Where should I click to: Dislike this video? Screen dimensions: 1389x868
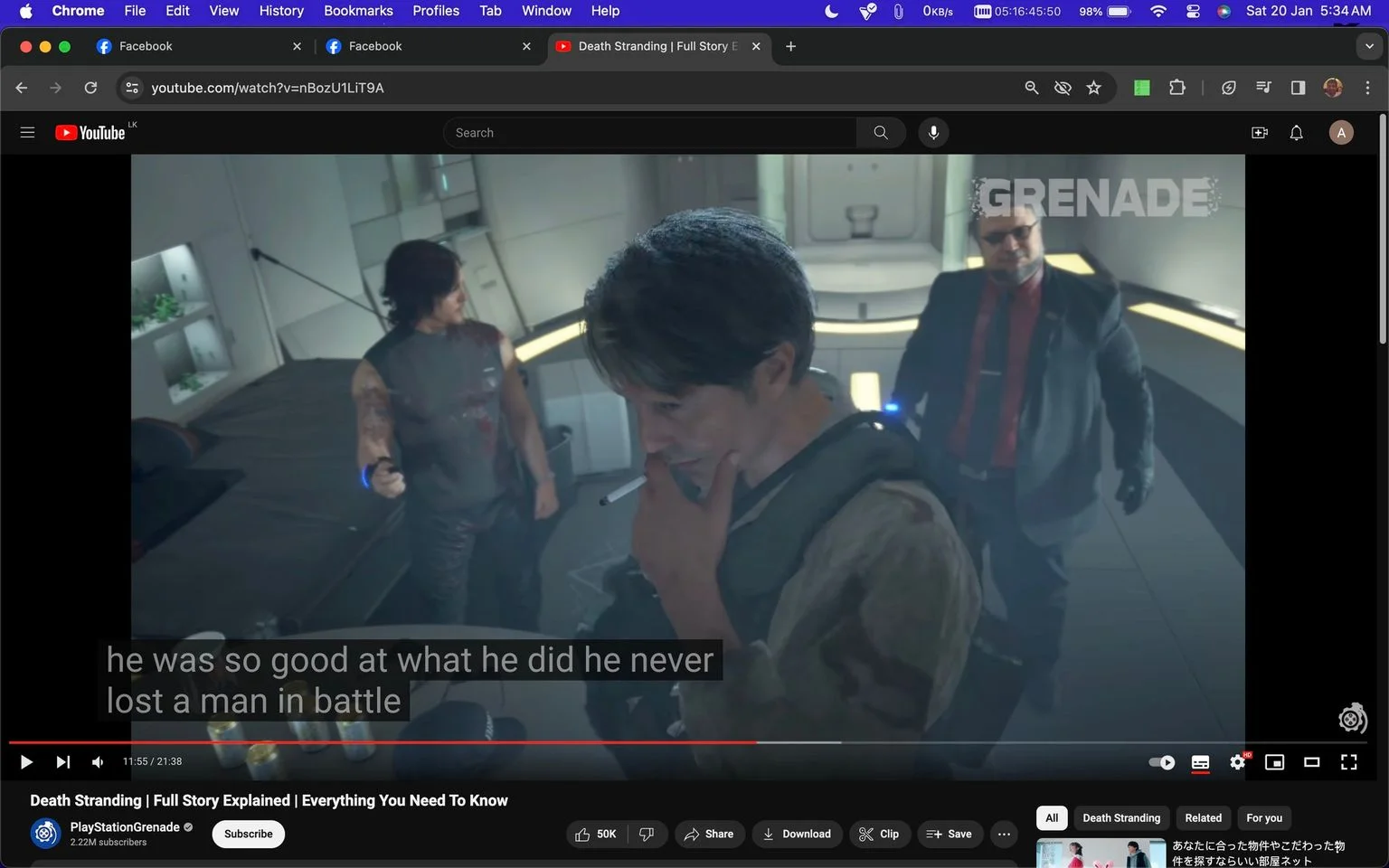(647, 834)
